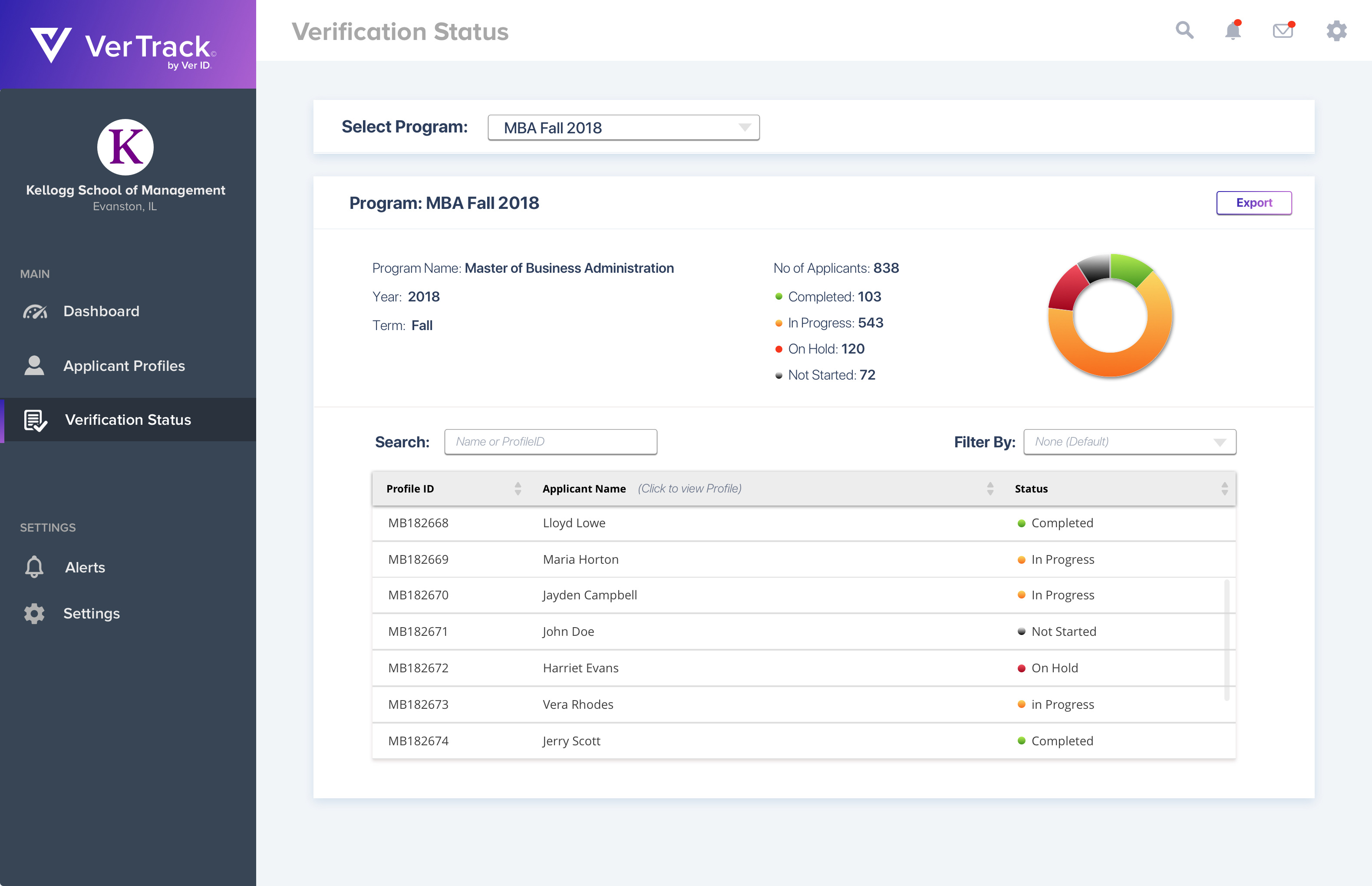Click the search magnifier icon in header

click(1184, 30)
